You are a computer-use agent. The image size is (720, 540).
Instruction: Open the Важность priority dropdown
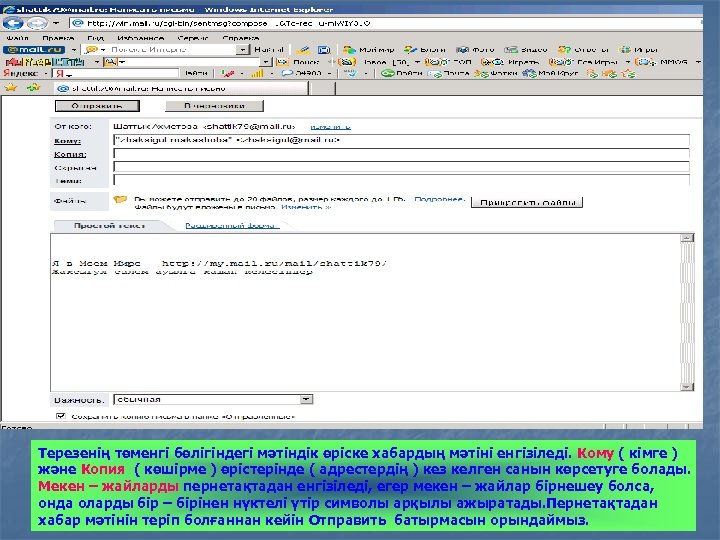tap(213, 399)
